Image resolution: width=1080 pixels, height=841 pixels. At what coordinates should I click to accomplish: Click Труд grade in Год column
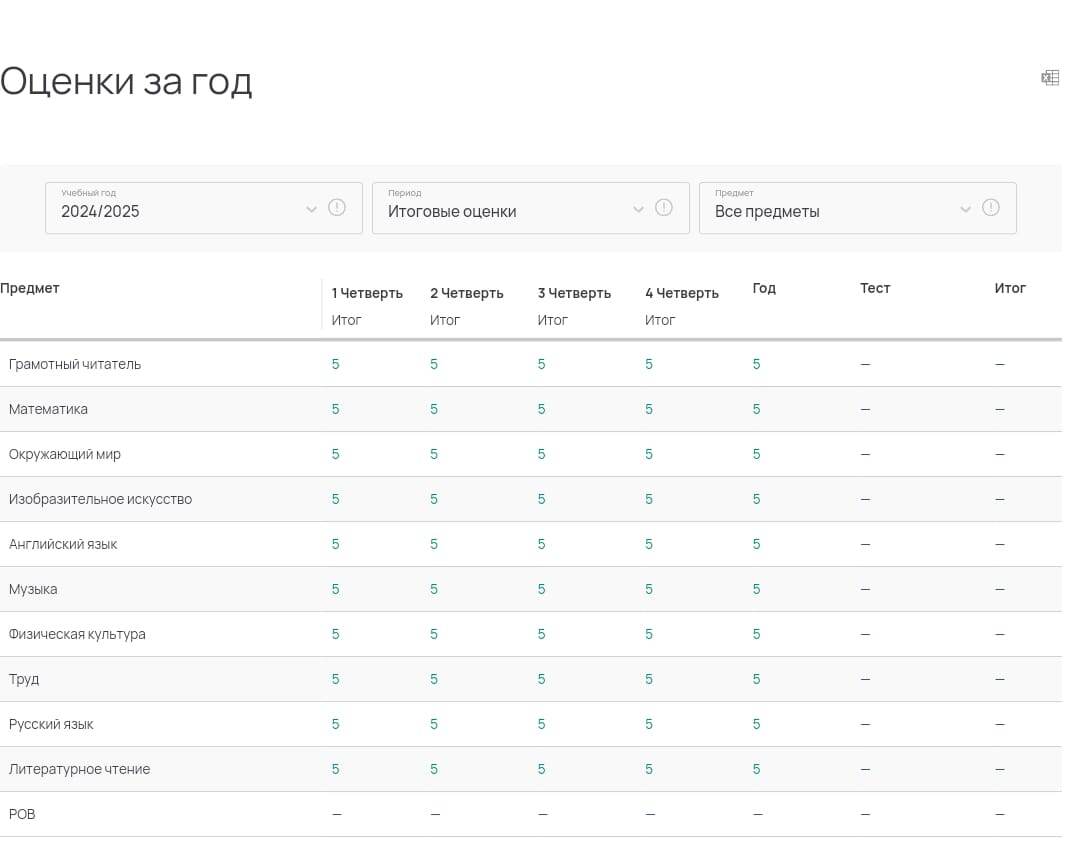click(x=757, y=679)
